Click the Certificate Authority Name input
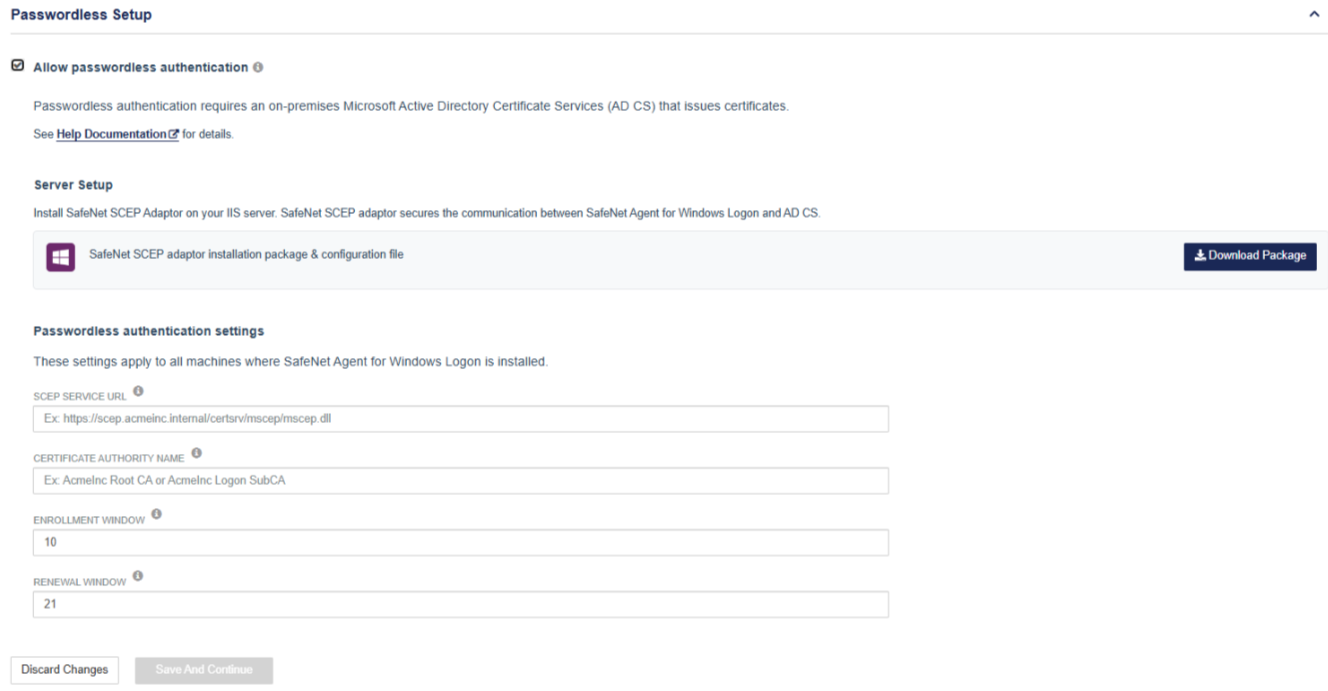 tap(460, 481)
